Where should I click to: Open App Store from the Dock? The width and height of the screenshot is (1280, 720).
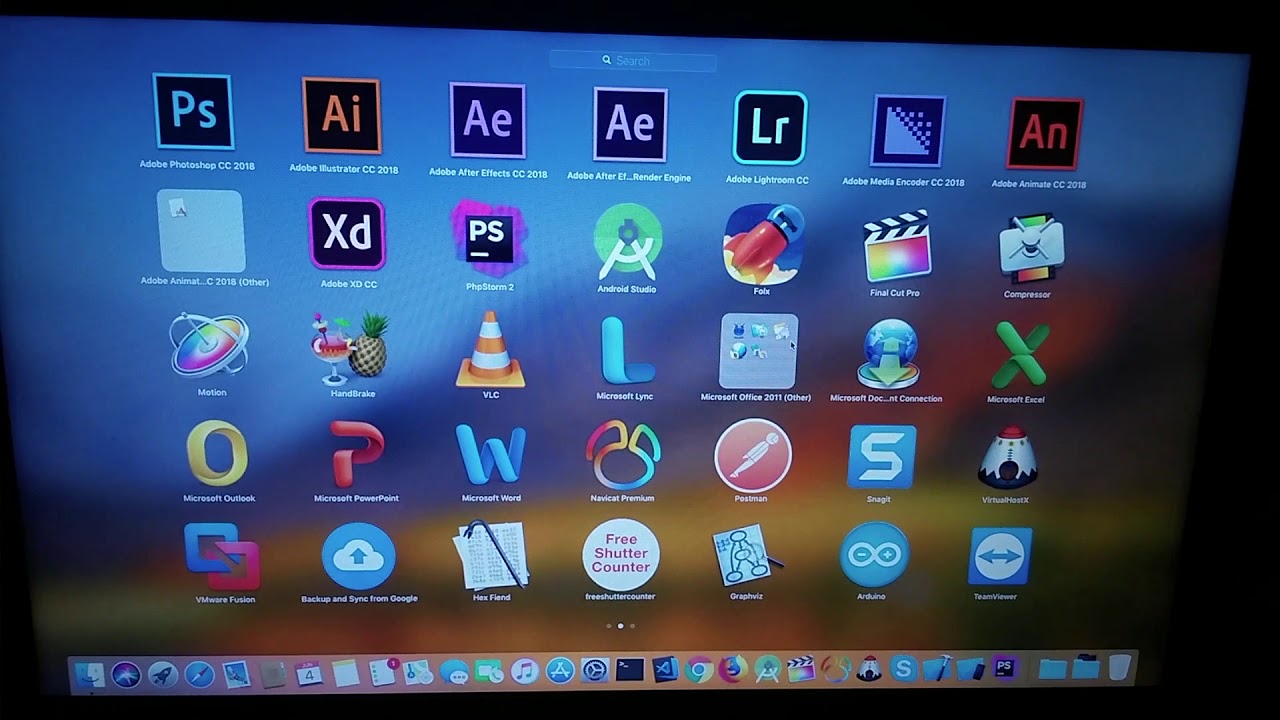pos(560,670)
